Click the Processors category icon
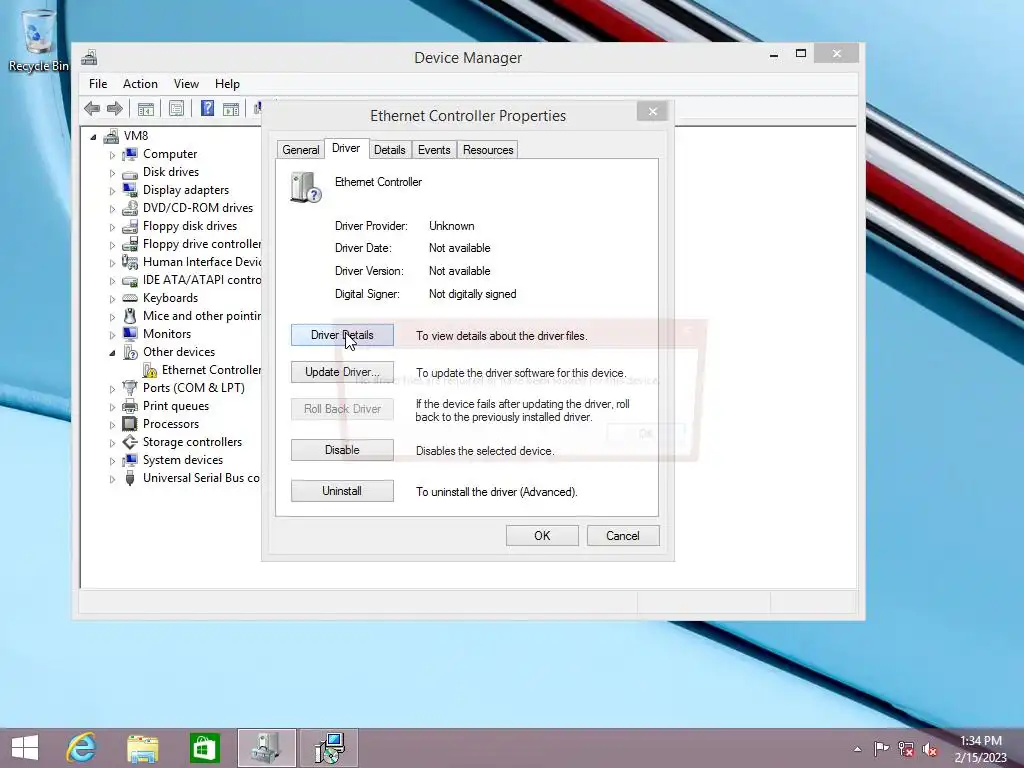1024x768 pixels. pos(130,424)
